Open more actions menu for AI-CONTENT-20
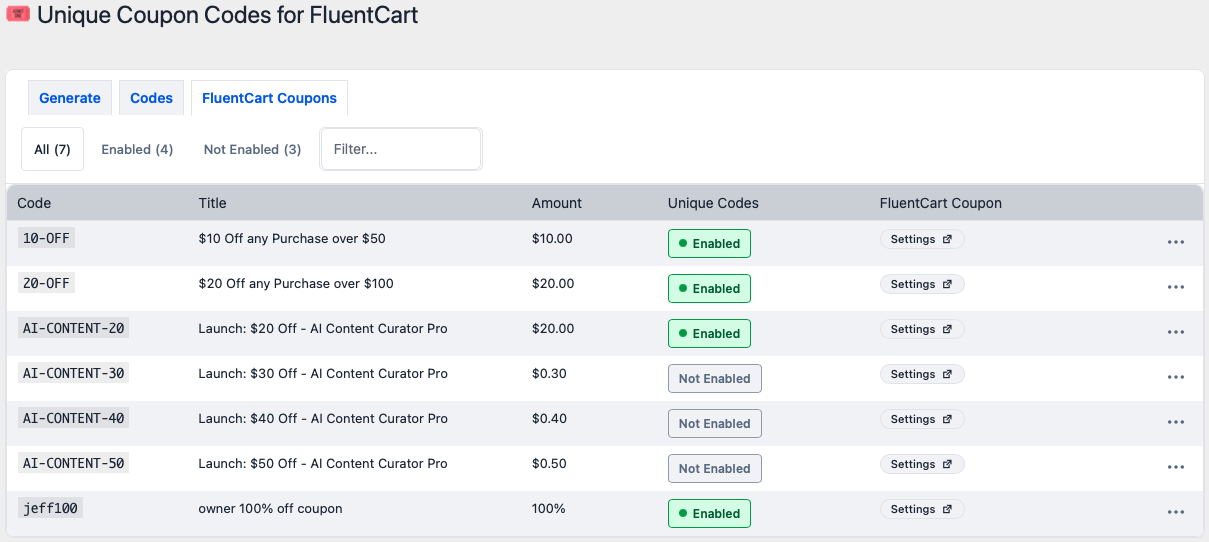The image size is (1209, 542). pyautogui.click(x=1175, y=332)
